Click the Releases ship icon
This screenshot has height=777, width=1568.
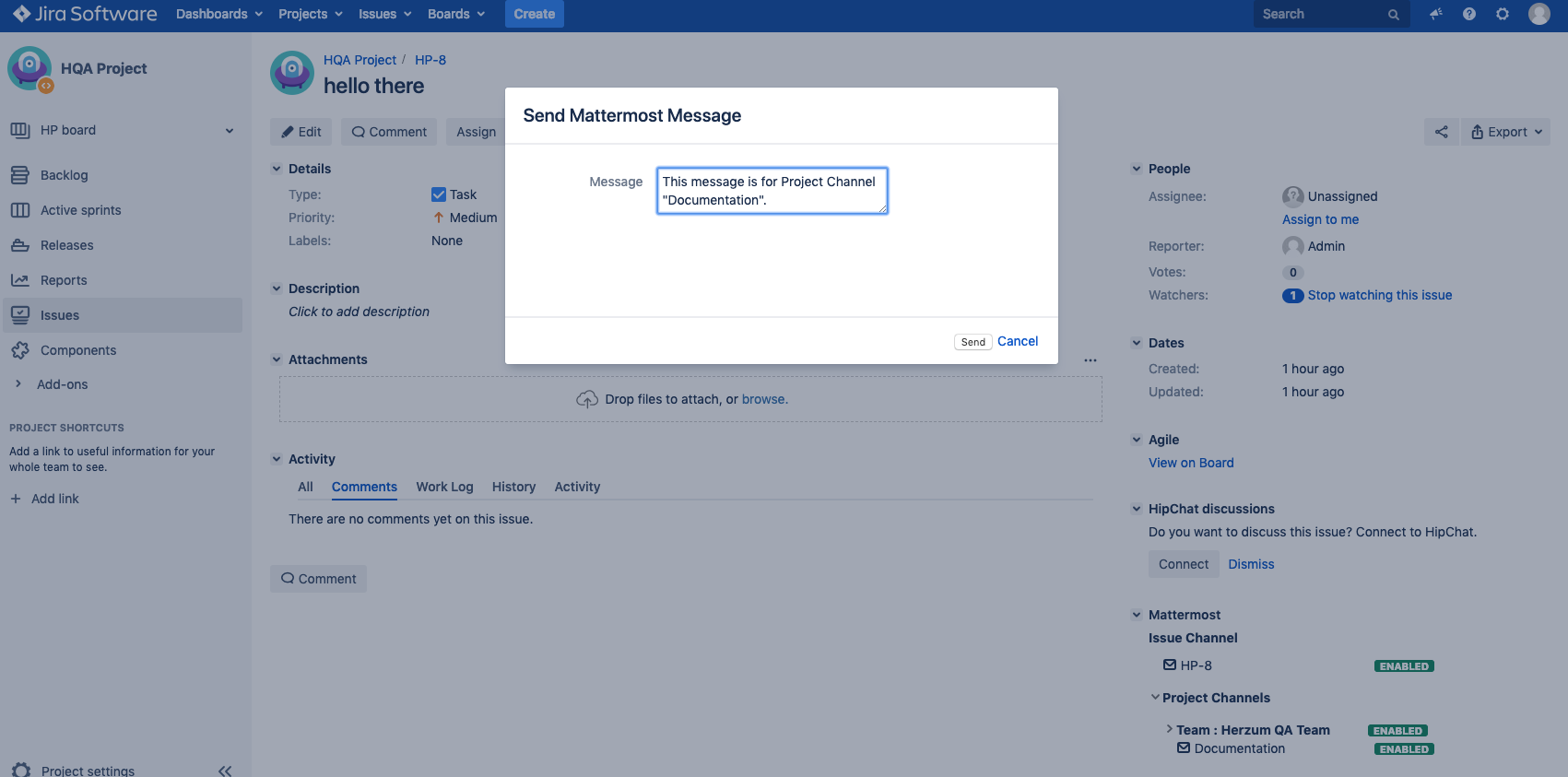coord(20,245)
